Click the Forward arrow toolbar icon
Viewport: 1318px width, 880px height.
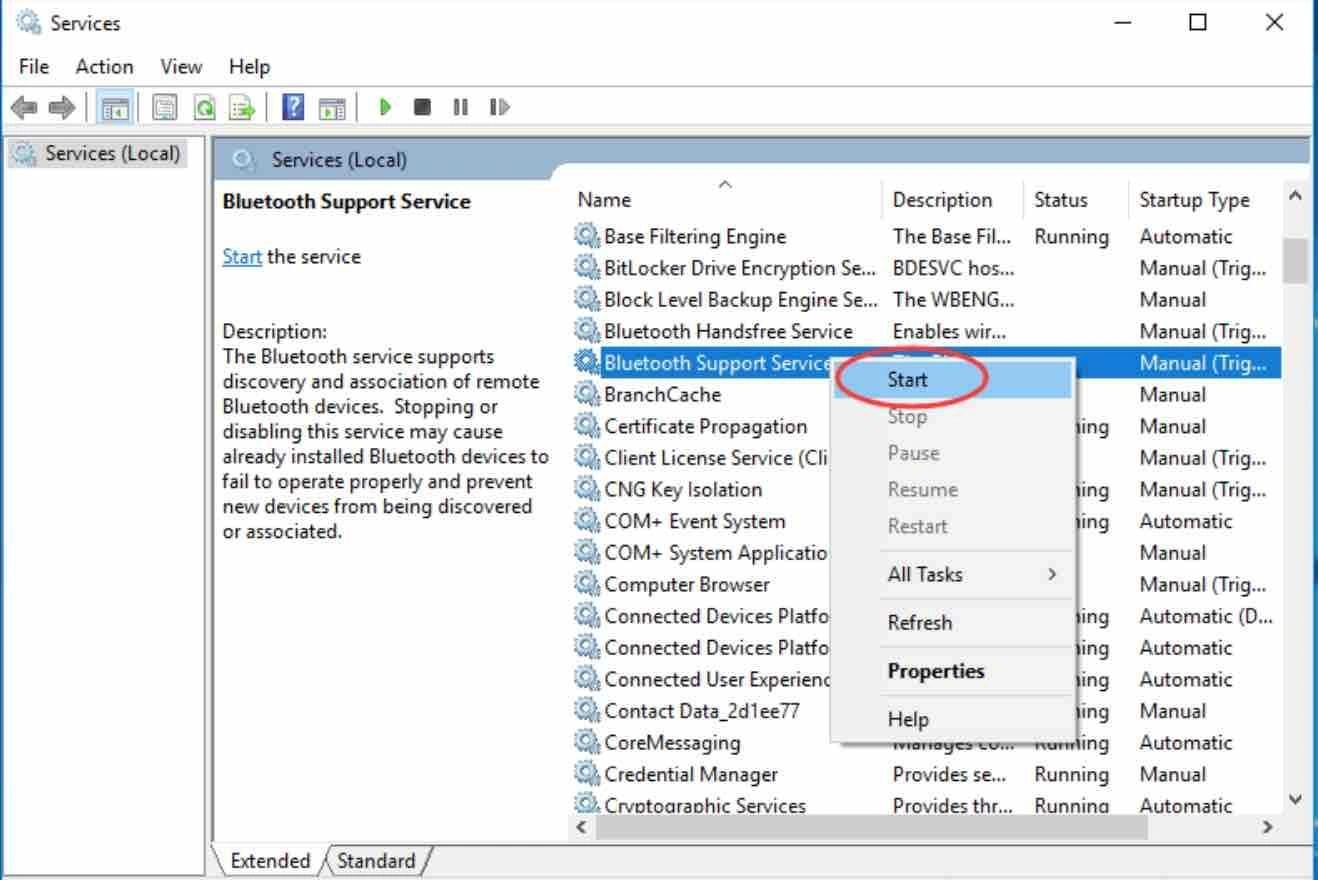pyautogui.click(x=61, y=107)
